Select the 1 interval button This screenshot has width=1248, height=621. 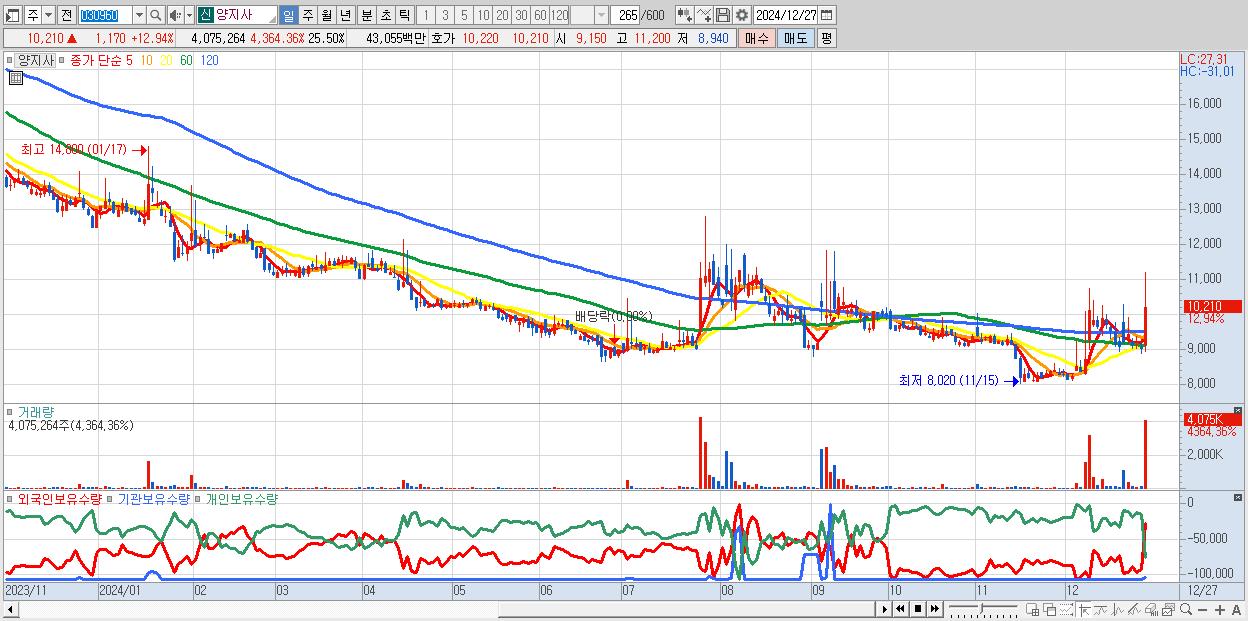(426, 15)
